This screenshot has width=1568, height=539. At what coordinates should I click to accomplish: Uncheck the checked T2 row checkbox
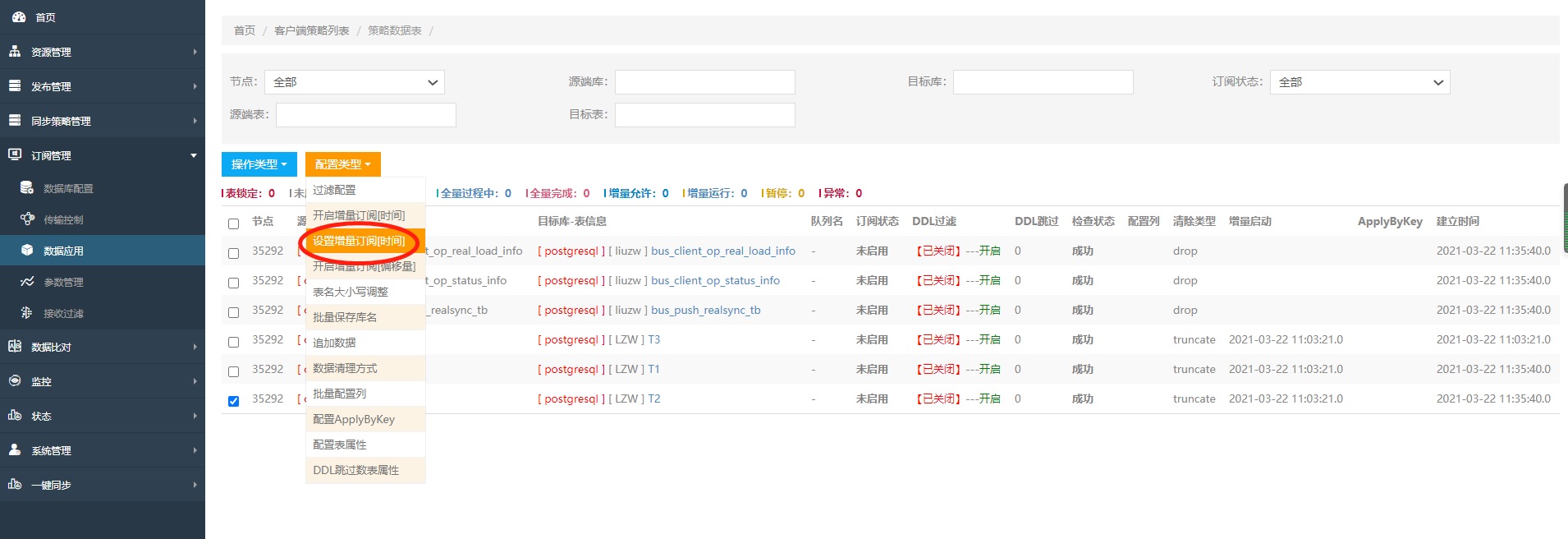point(233,401)
